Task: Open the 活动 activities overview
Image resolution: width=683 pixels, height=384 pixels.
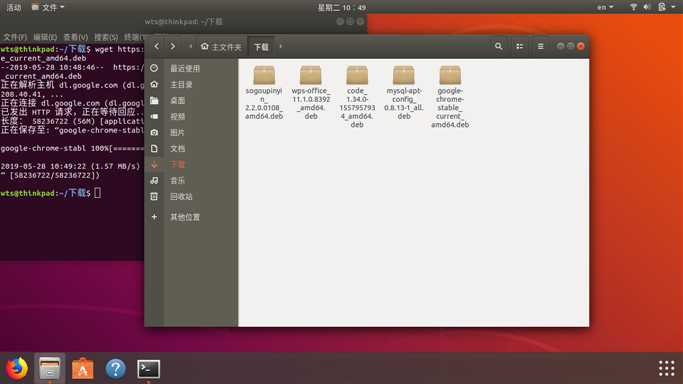Action: 14,7
